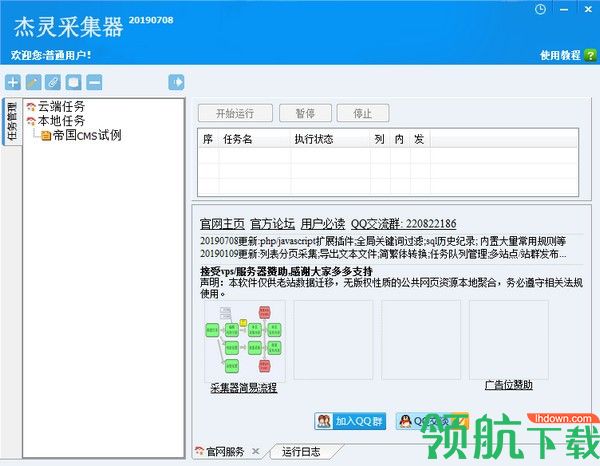This screenshot has width=600, height=466.
Task: Close the 杰灵采集器 window
Action: 589,10
